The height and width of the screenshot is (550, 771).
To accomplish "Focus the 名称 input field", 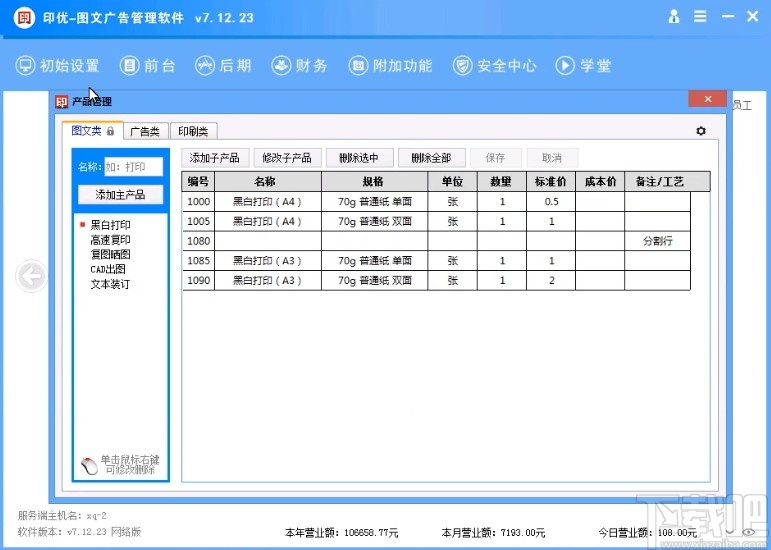I will (133, 167).
